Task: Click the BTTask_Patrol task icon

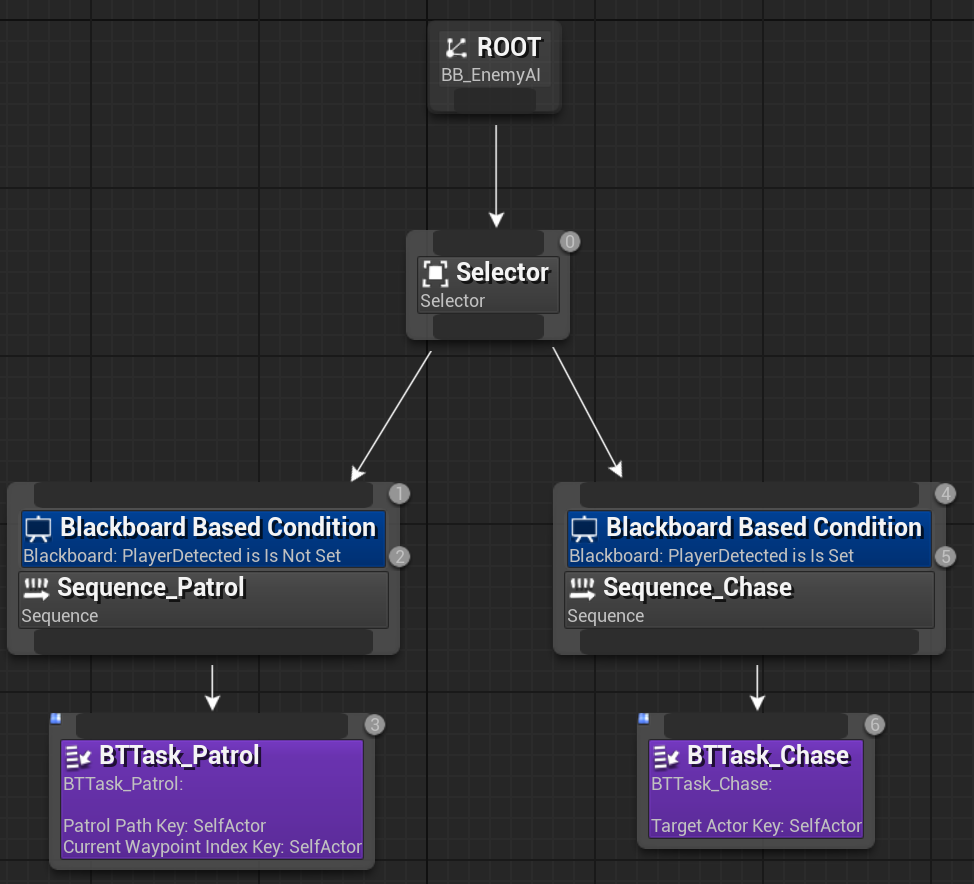Action: 78,757
